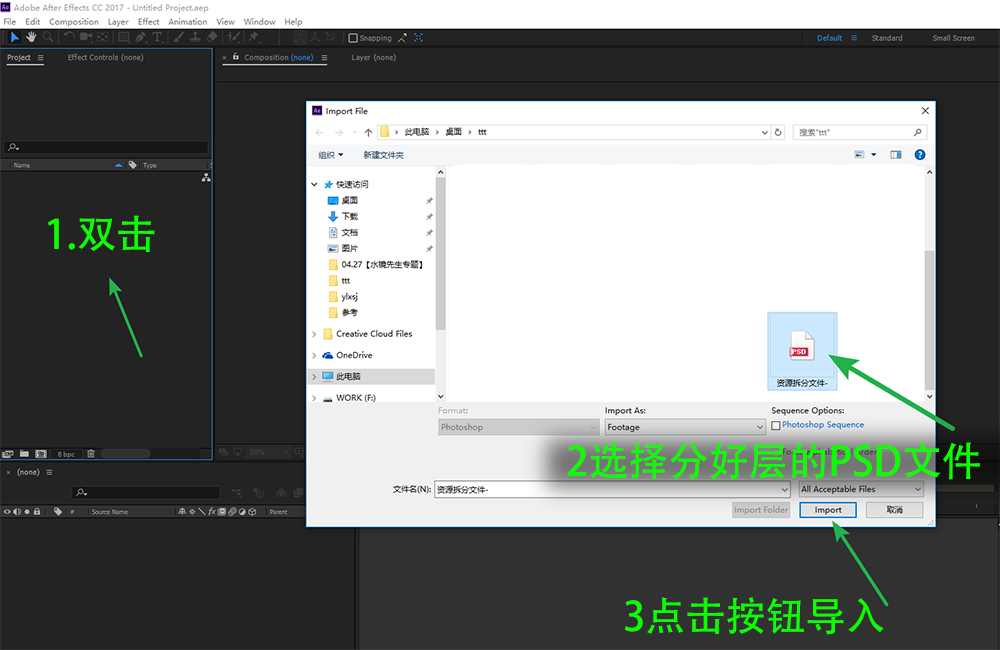Select the Rotation tool

[x=69, y=38]
